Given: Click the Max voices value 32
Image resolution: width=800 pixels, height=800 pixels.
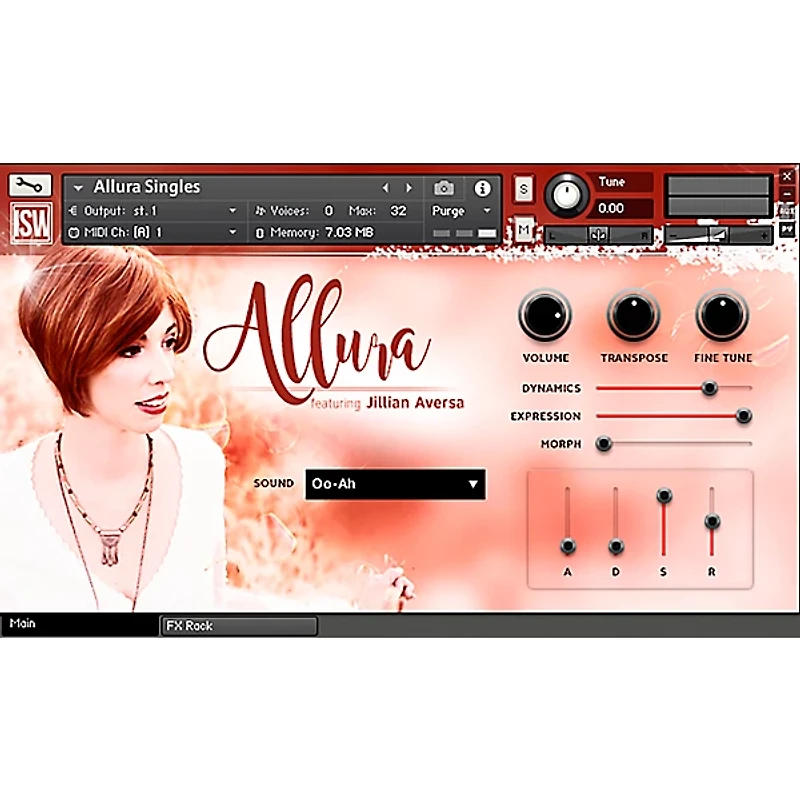Looking at the screenshot, I should coord(398,211).
